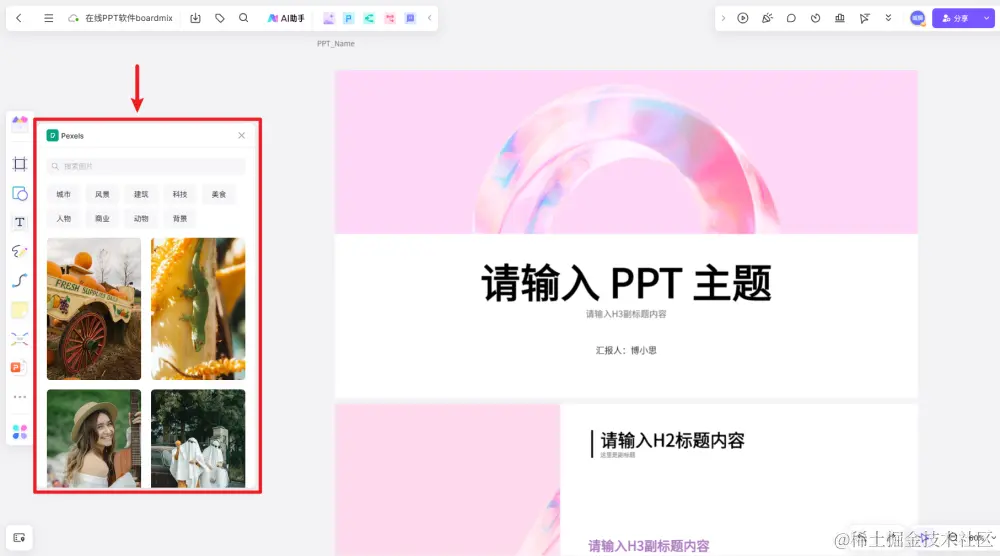Click the indigo chat AI icon
The width and height of the screenshot is (1000, 556).
(410, 18)
